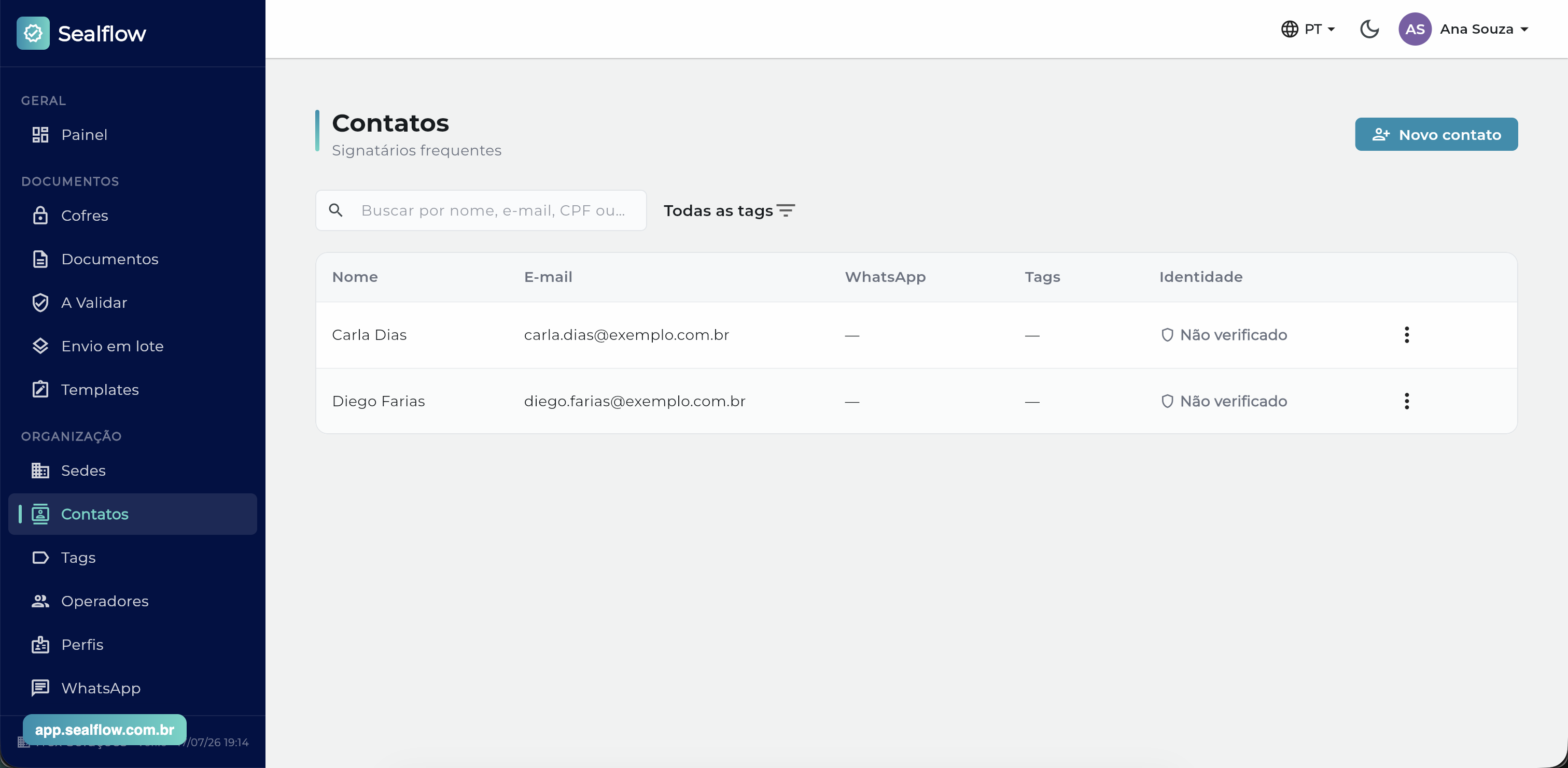This screenshot has width=1568, height=768.
Task: Click Não verificado status for Carla Dias
Action: 1224,335
